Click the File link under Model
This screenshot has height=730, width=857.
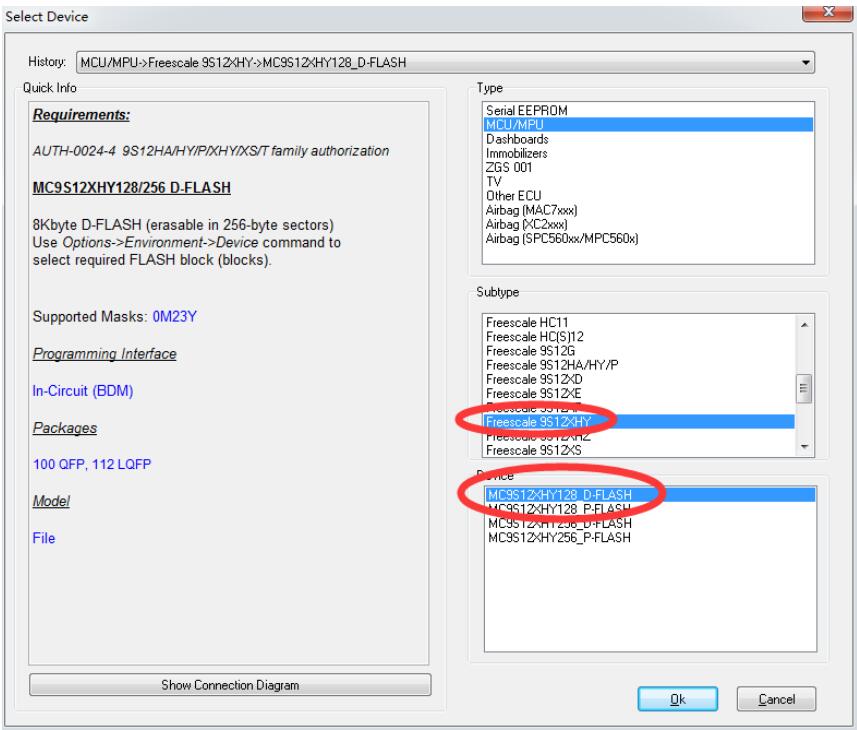pos(44,538)
